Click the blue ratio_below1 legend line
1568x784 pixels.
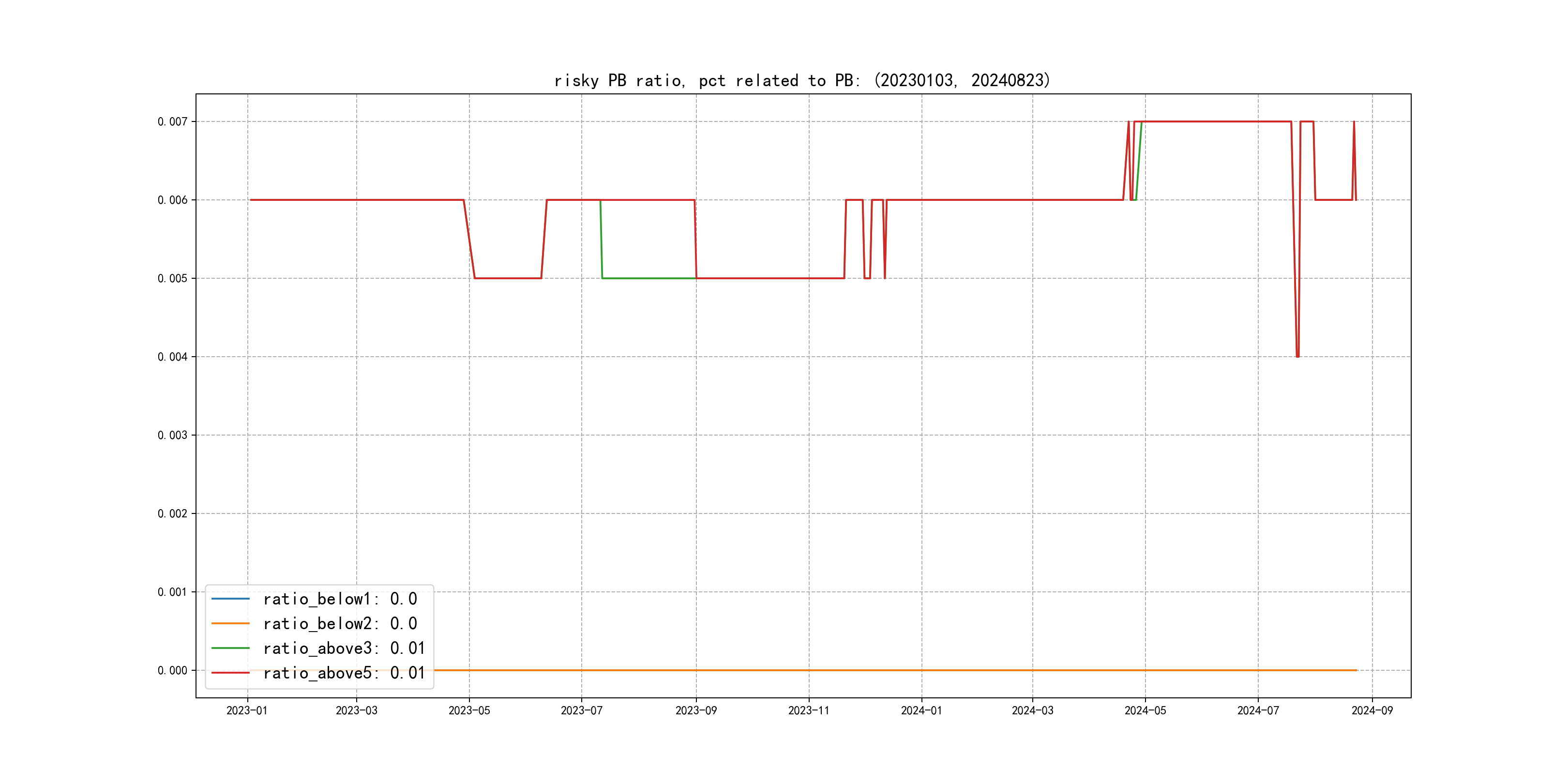point(230,599)
